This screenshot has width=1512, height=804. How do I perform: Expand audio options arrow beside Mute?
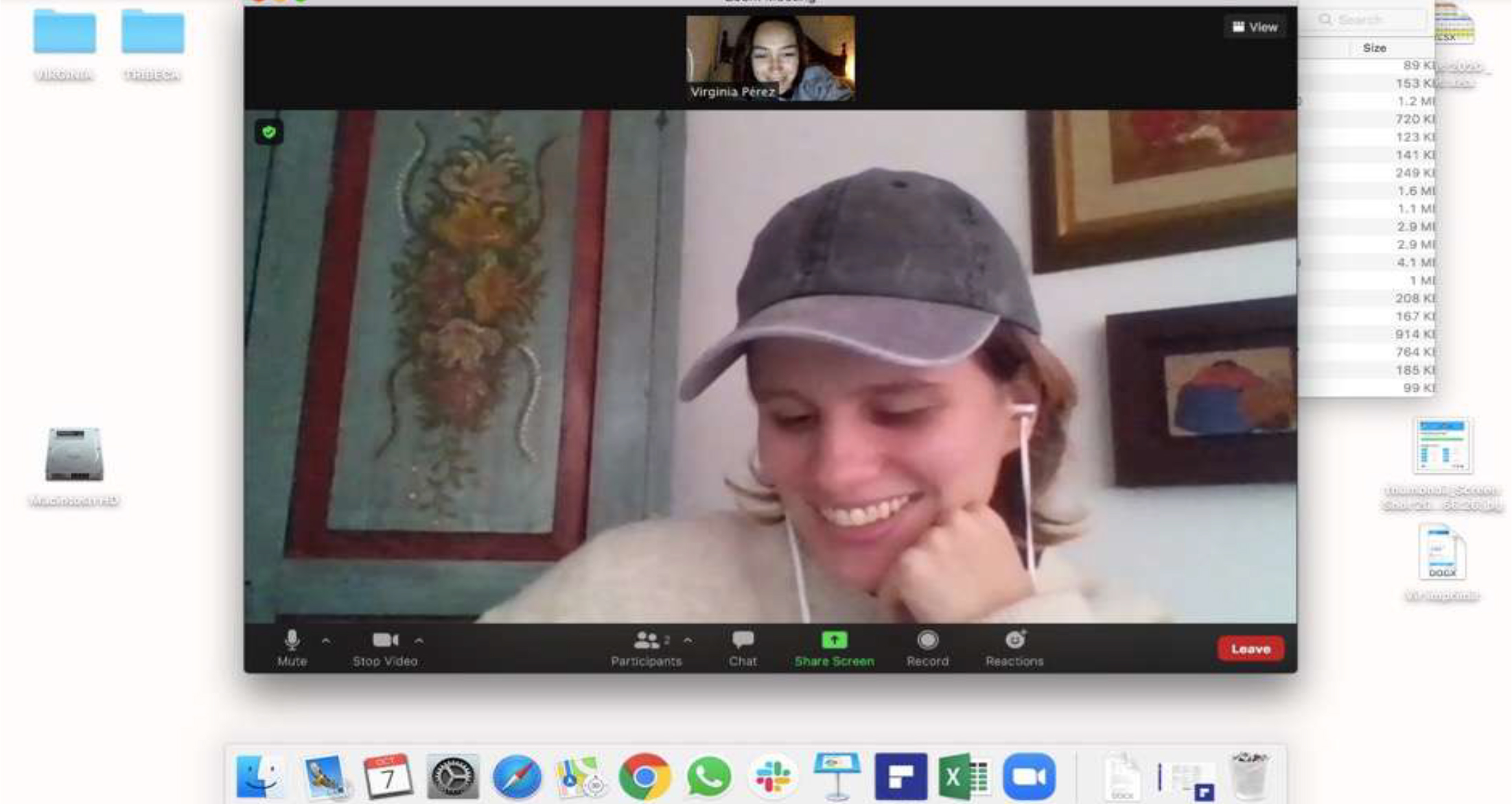pos(326,641)
